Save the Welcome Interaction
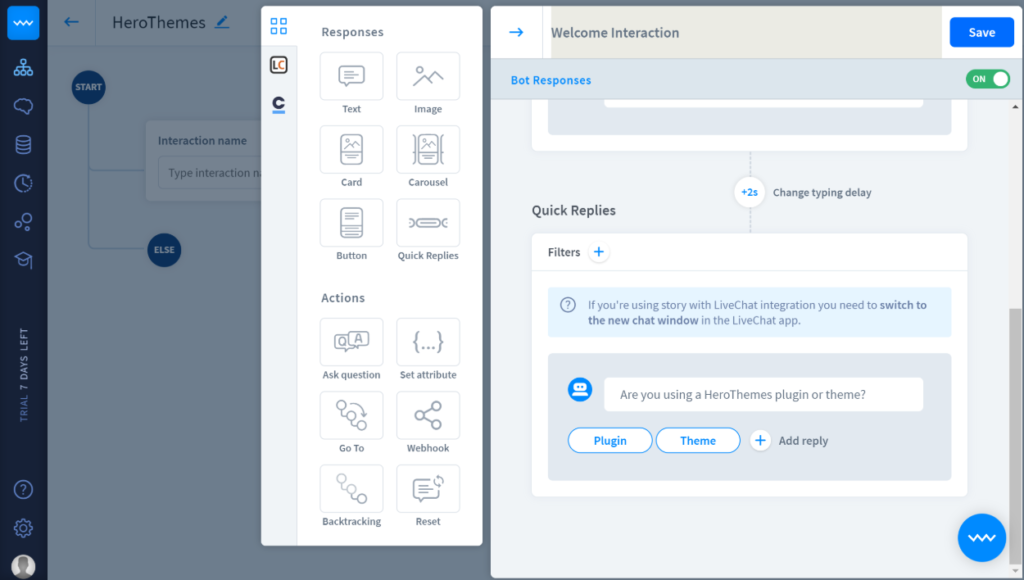The width and height of the screenshot is (1024, 580). click(x=981, y=32)
